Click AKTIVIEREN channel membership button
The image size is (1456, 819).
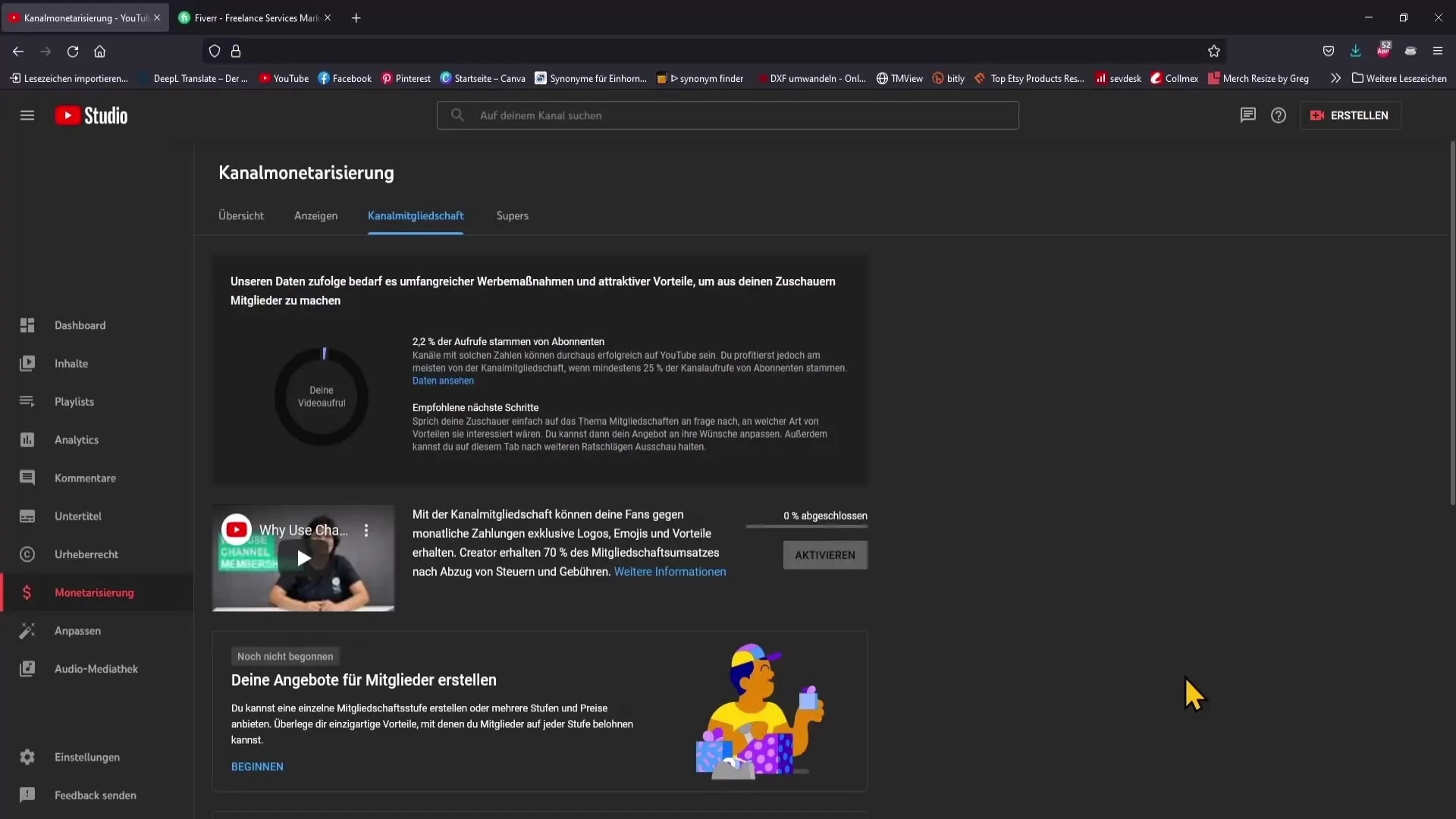(x=825, y=555)
